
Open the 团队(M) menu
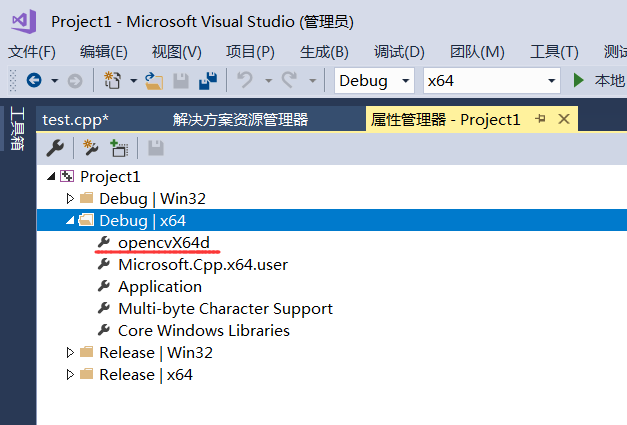tap(477, 52)
